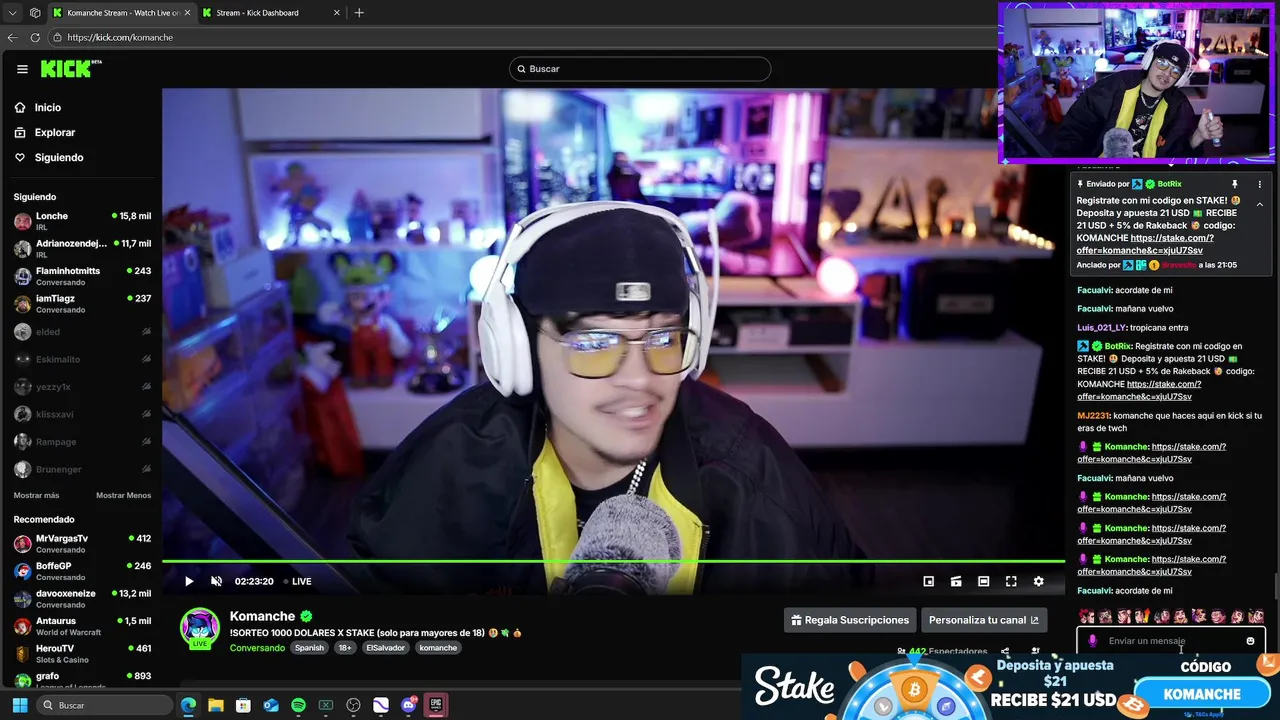1280x720 pixels.
Task: Go back in the browser
Action: [x=12, y=37]
